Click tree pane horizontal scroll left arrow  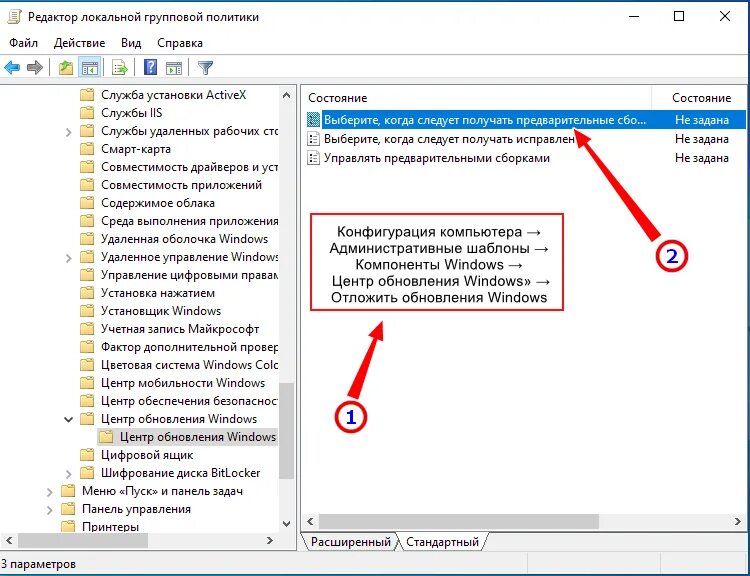(9, 541)
